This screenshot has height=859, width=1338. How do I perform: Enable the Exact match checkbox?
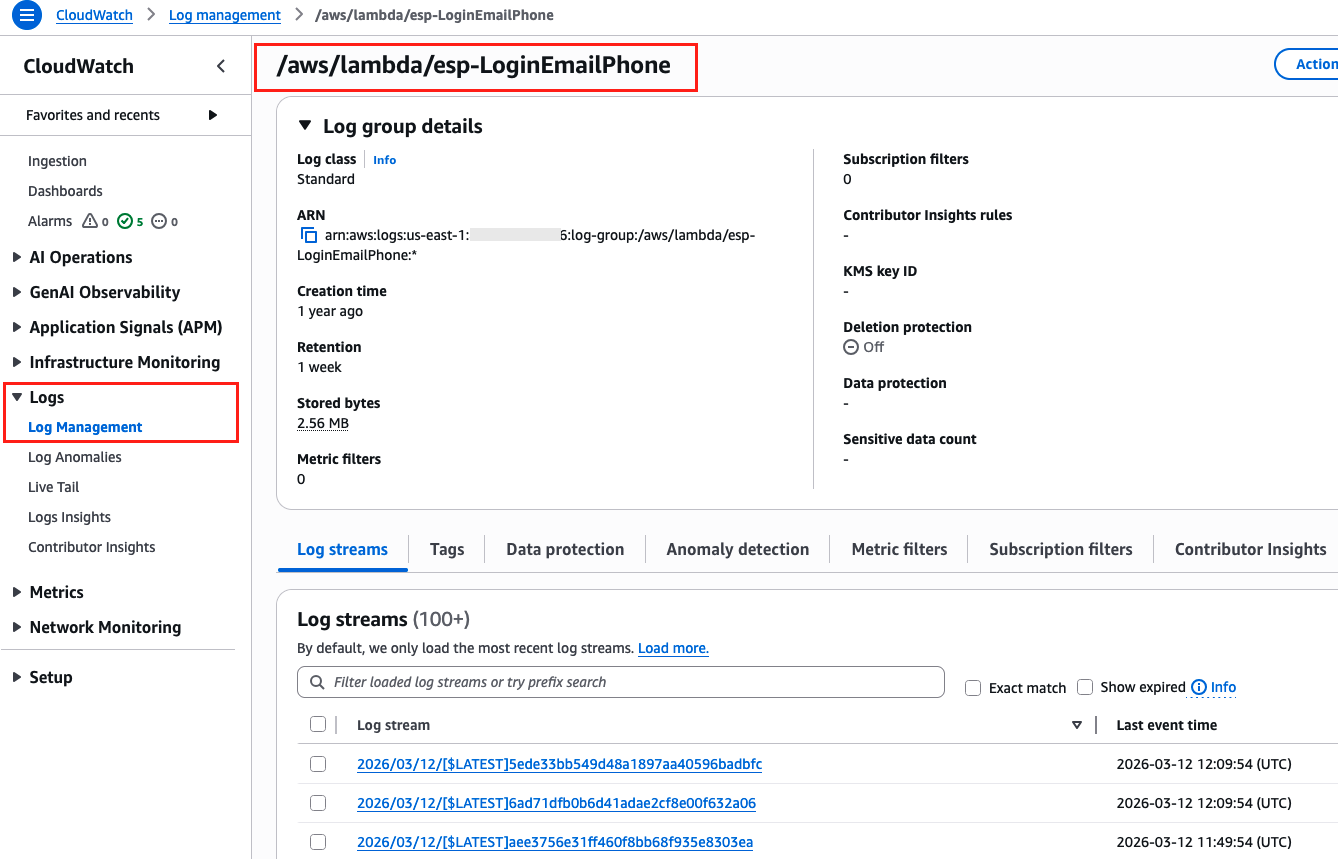973,688
